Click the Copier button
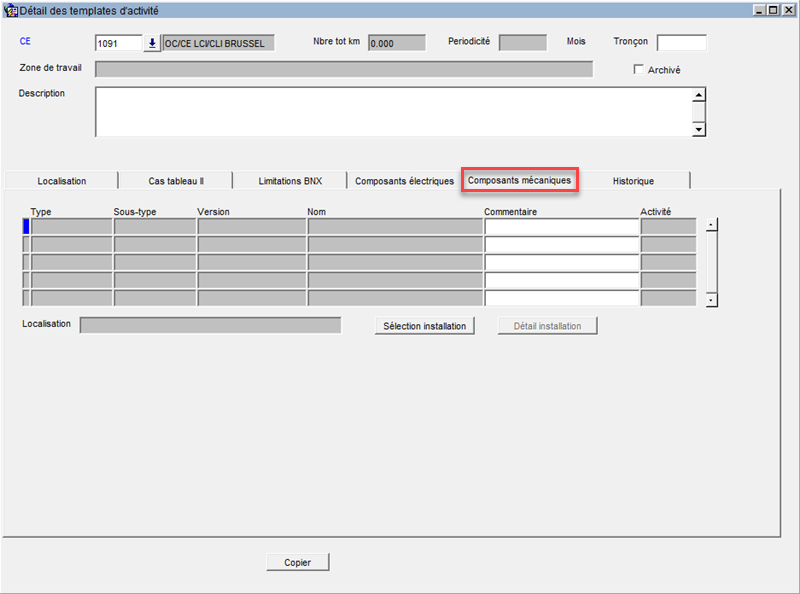The height and width of the screenshot is (594, 800). pyautogui.click(x=297, y=562)
